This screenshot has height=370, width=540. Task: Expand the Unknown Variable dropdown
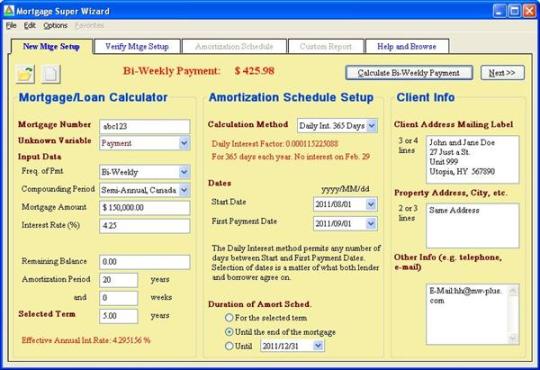184,143
